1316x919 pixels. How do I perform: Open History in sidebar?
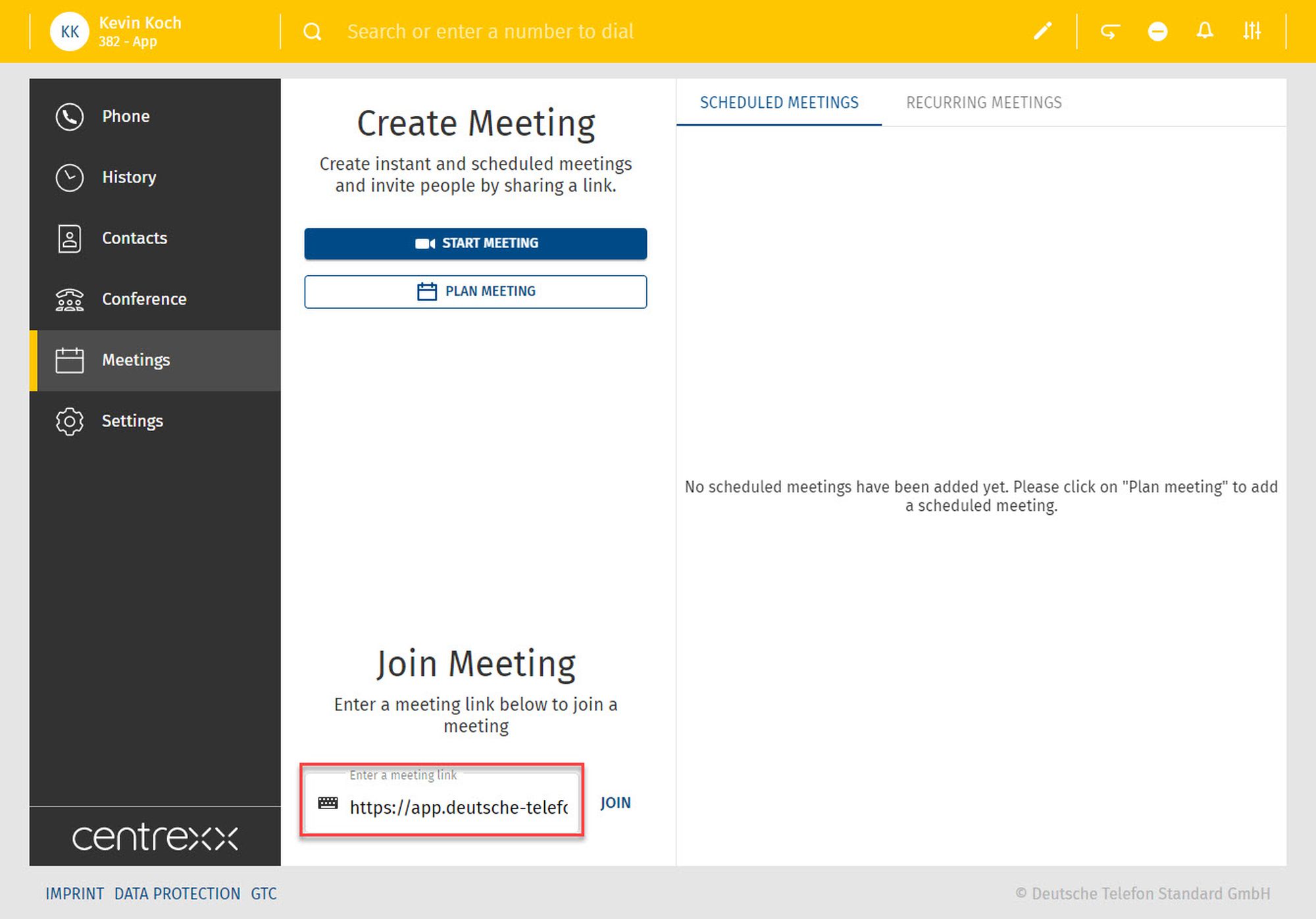(128, 177)
